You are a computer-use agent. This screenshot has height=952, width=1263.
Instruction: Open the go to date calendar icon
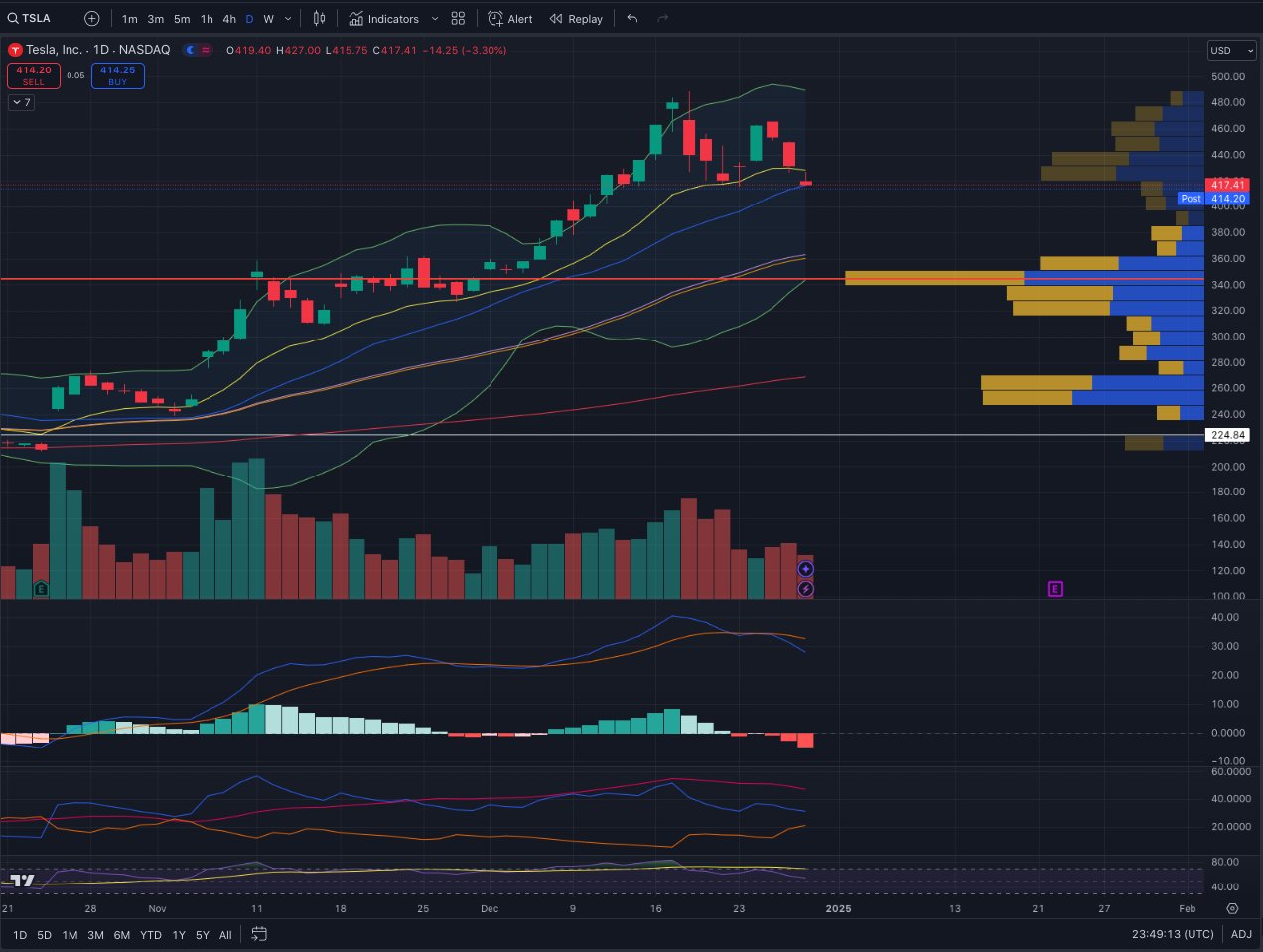coord(259,934)
